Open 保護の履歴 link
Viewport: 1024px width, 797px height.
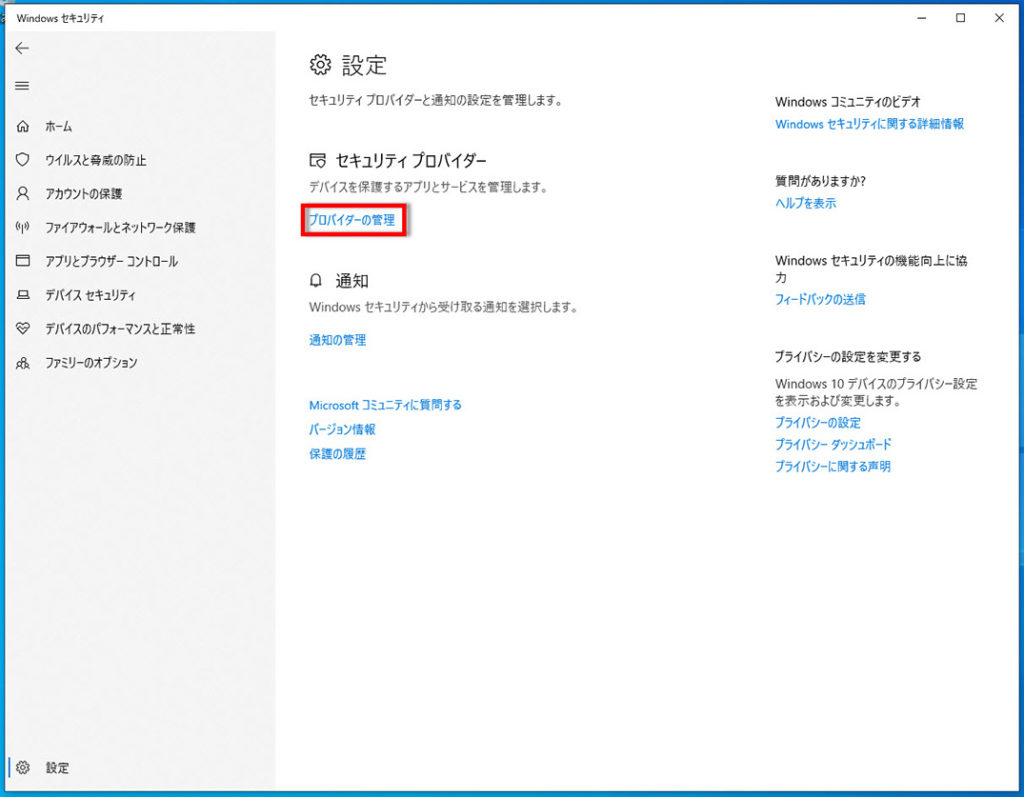337,454
